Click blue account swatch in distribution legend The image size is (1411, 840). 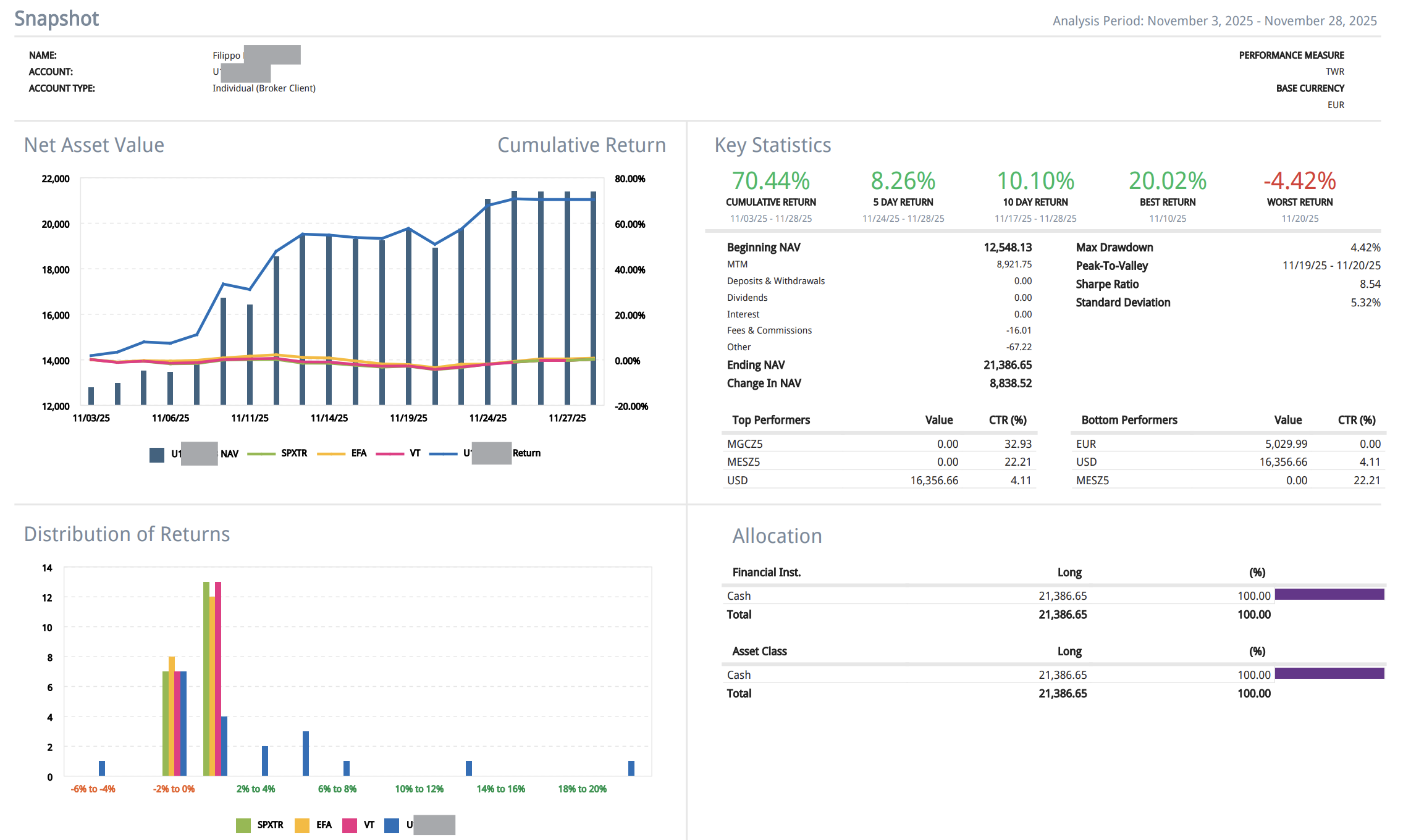click(x=392, y=825)
